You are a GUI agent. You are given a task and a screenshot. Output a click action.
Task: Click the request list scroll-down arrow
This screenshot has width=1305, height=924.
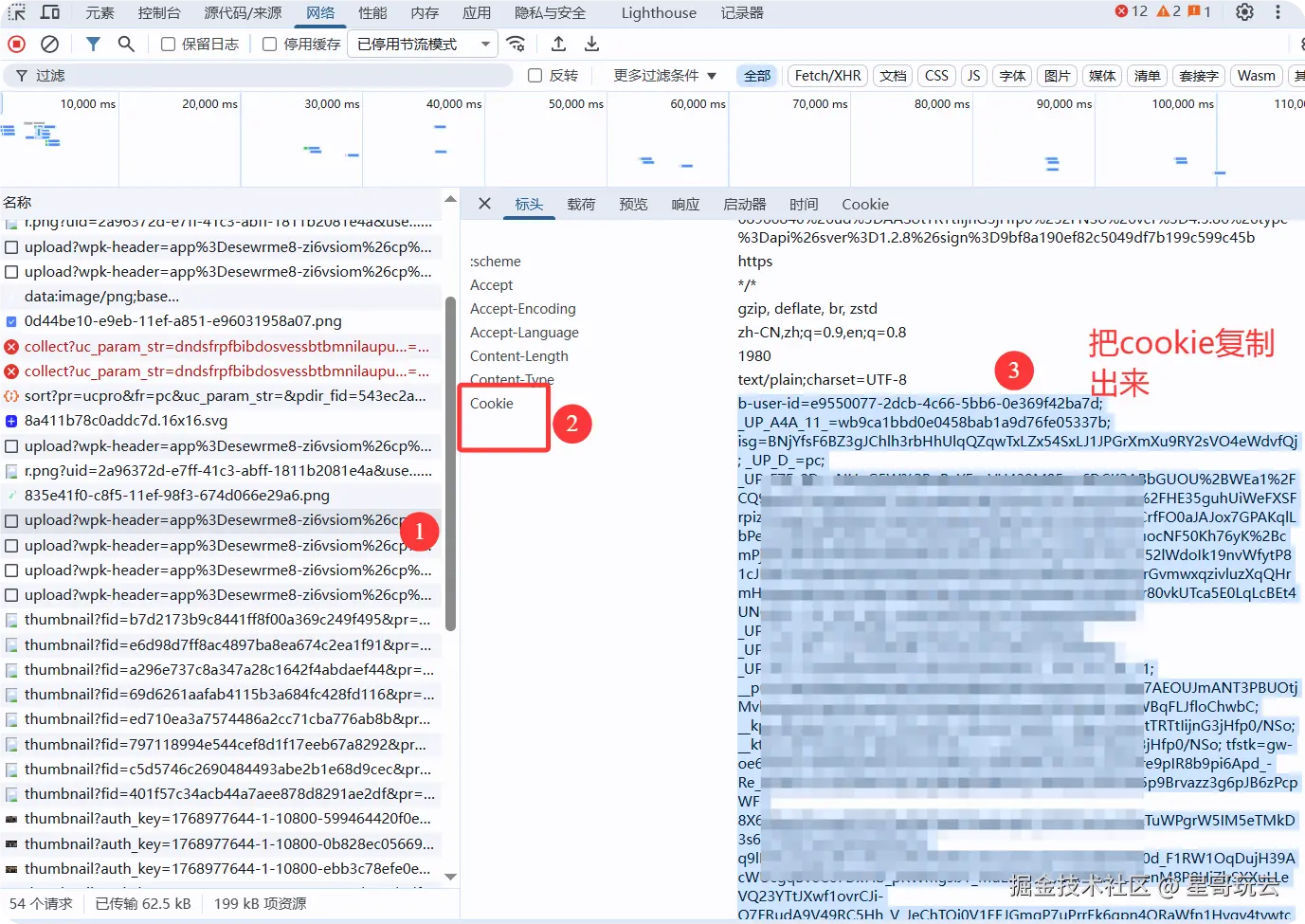pos(450,877)
